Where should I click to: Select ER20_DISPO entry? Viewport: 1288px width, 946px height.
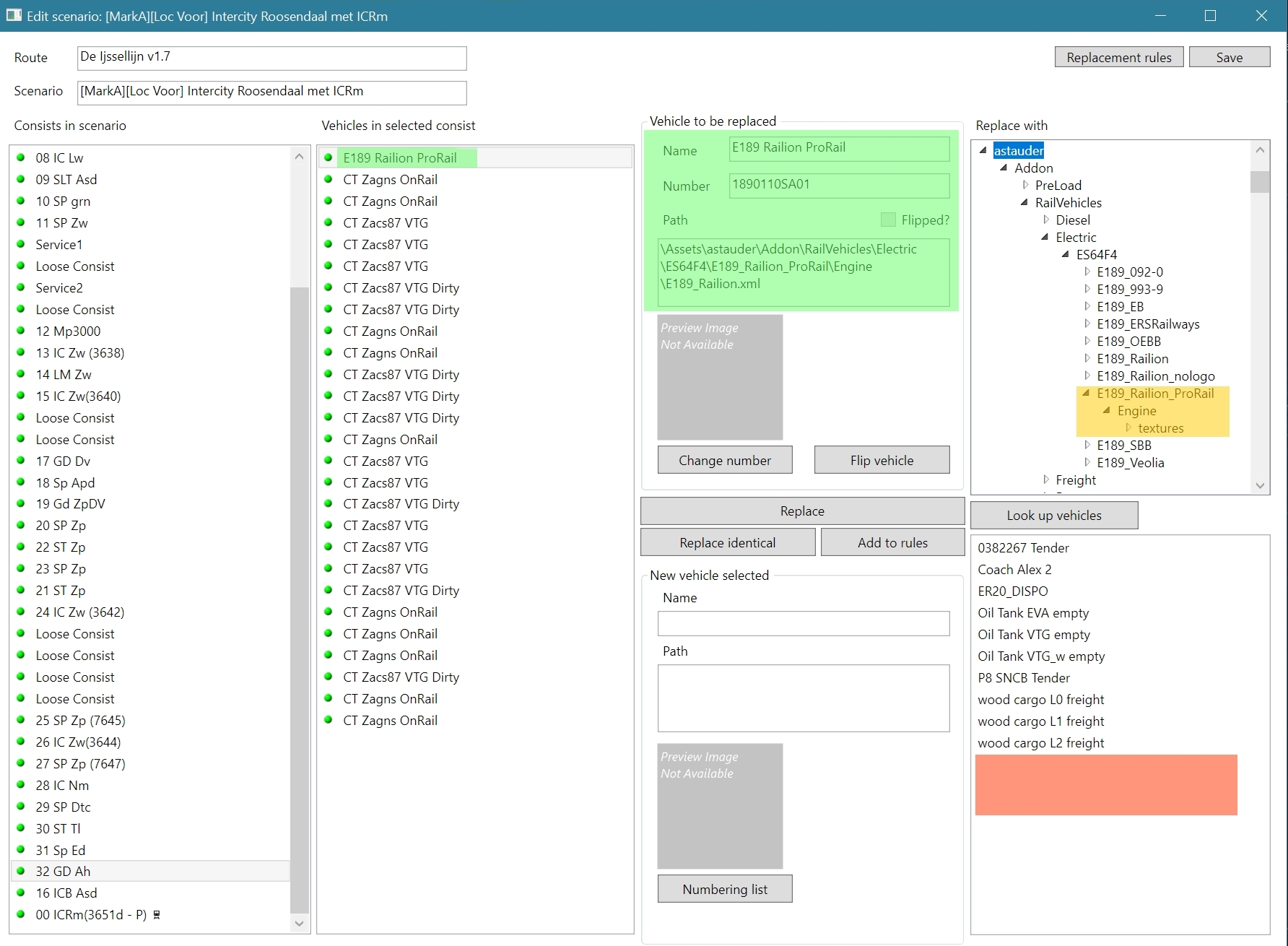pyautogui.click(x=1013, y=591)
